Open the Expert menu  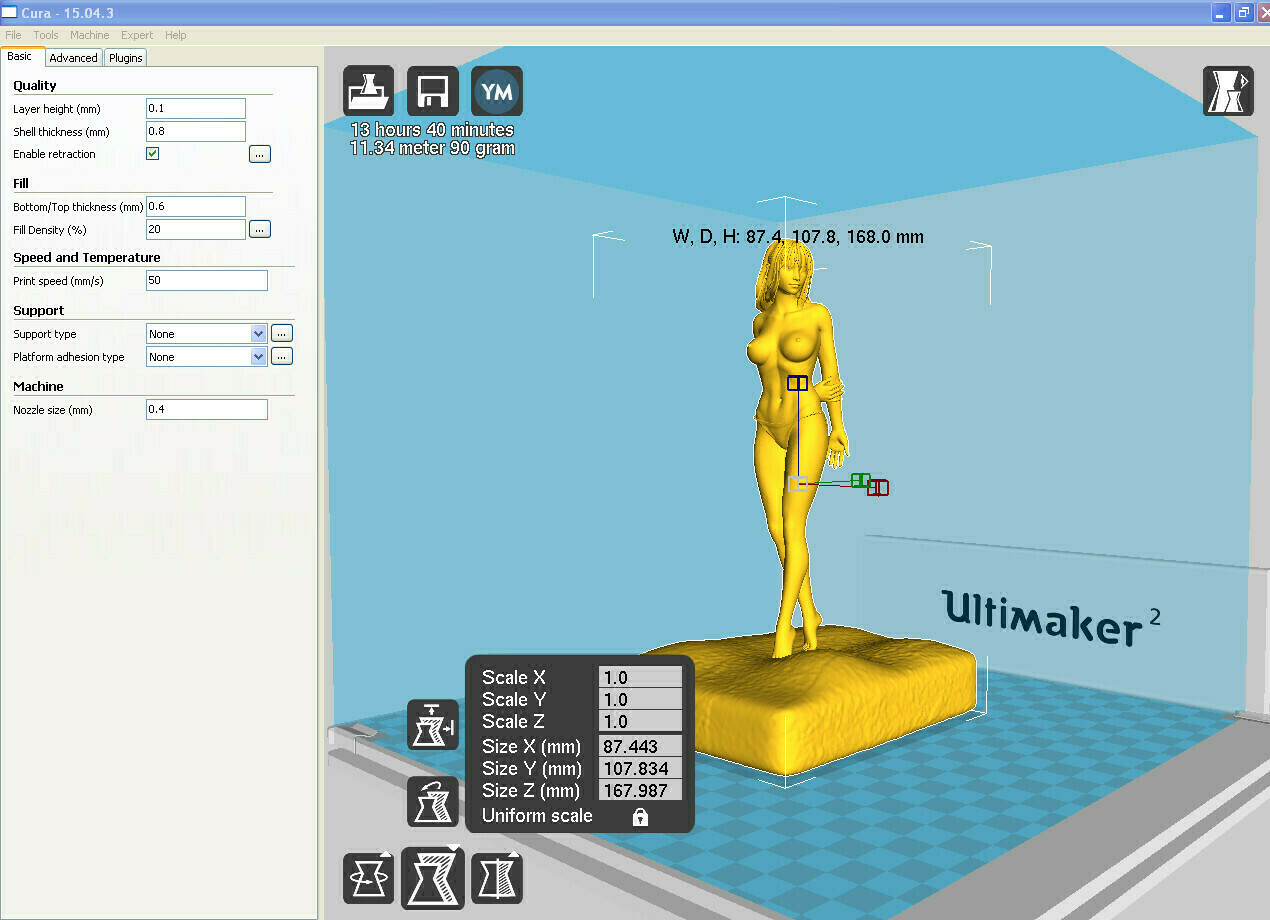[136, 34]
